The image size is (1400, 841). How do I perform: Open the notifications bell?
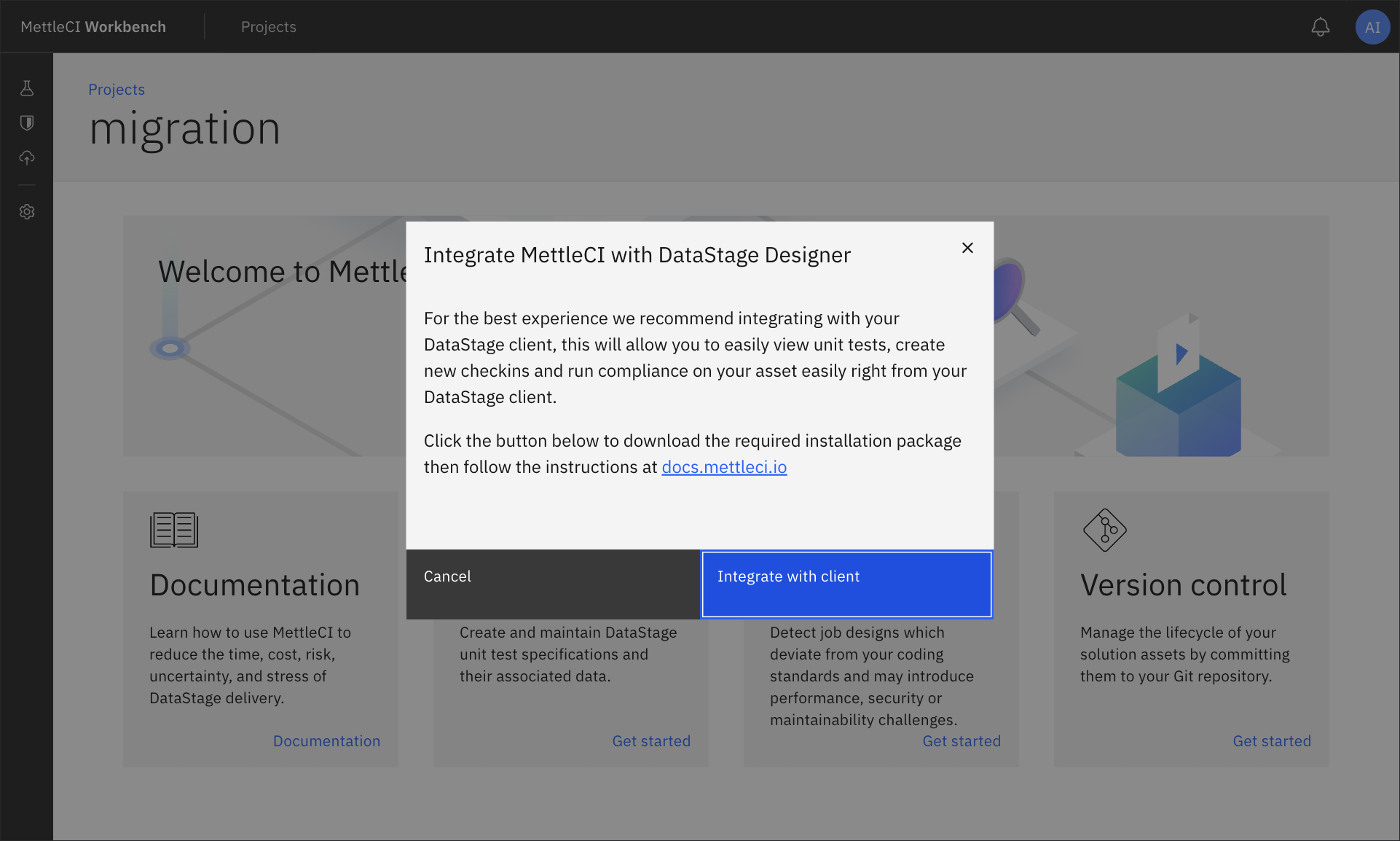tap(1320, 27)
